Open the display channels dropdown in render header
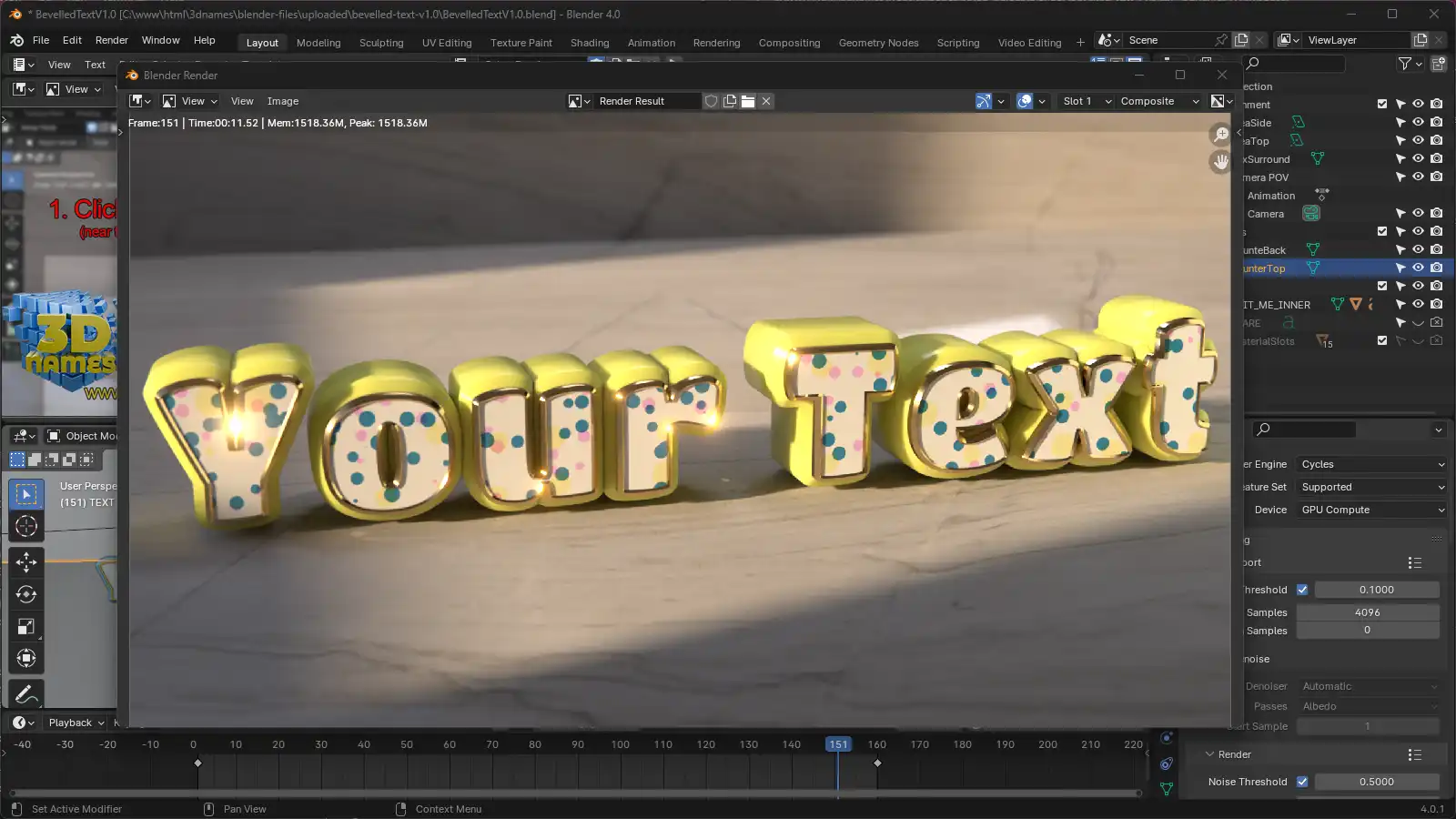The width and height of the screenshot is (1456, 819). (1222, 101)
